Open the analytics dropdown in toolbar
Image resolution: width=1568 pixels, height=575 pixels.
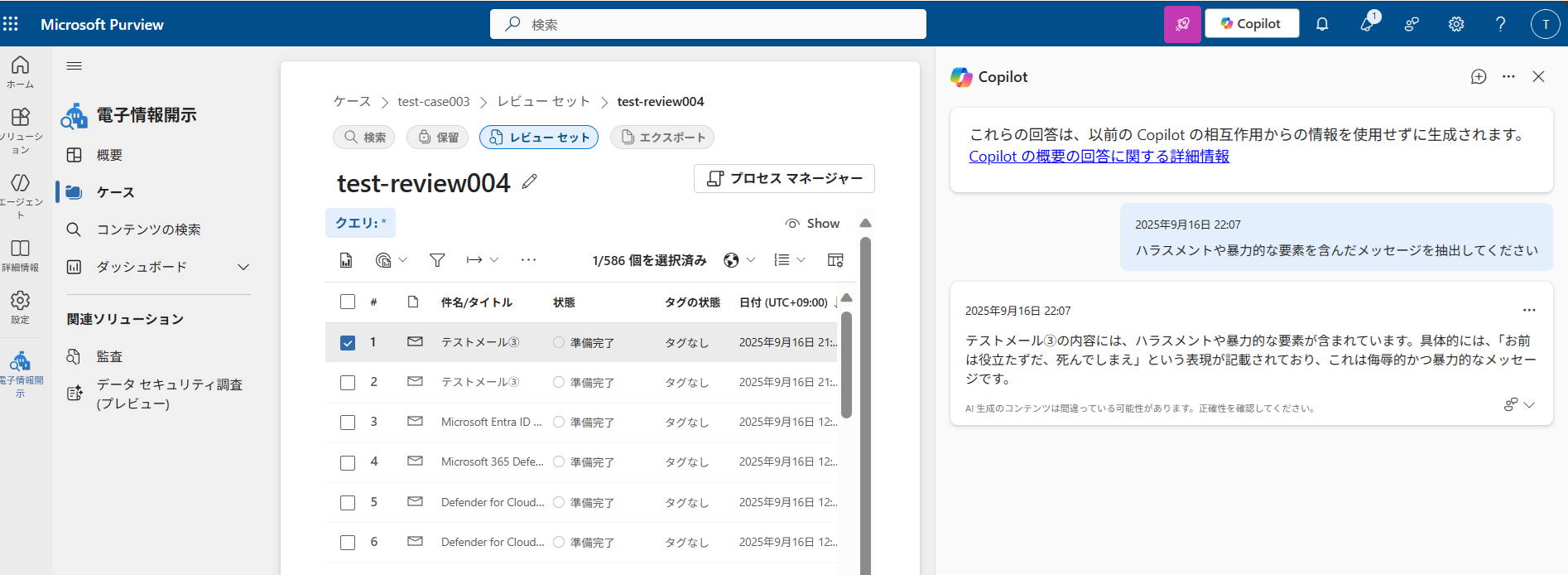392,260
